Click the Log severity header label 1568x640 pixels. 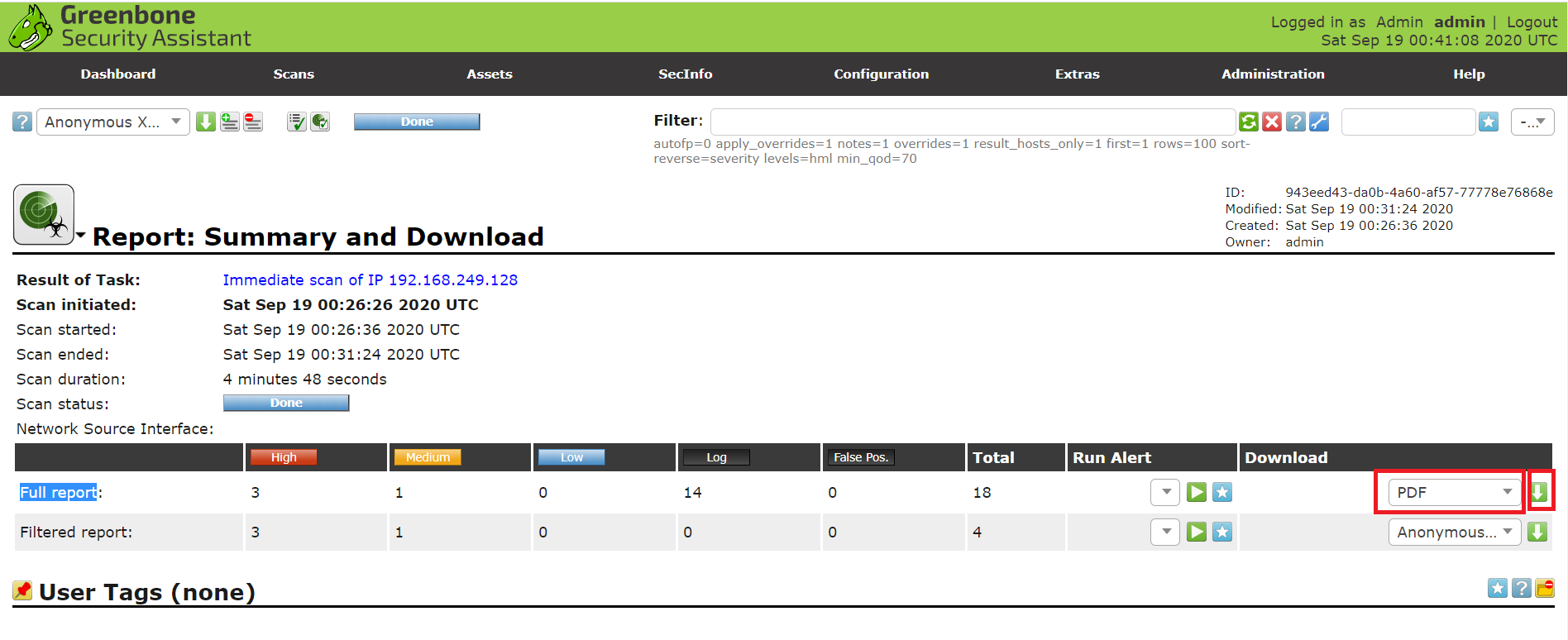point(716,457)
